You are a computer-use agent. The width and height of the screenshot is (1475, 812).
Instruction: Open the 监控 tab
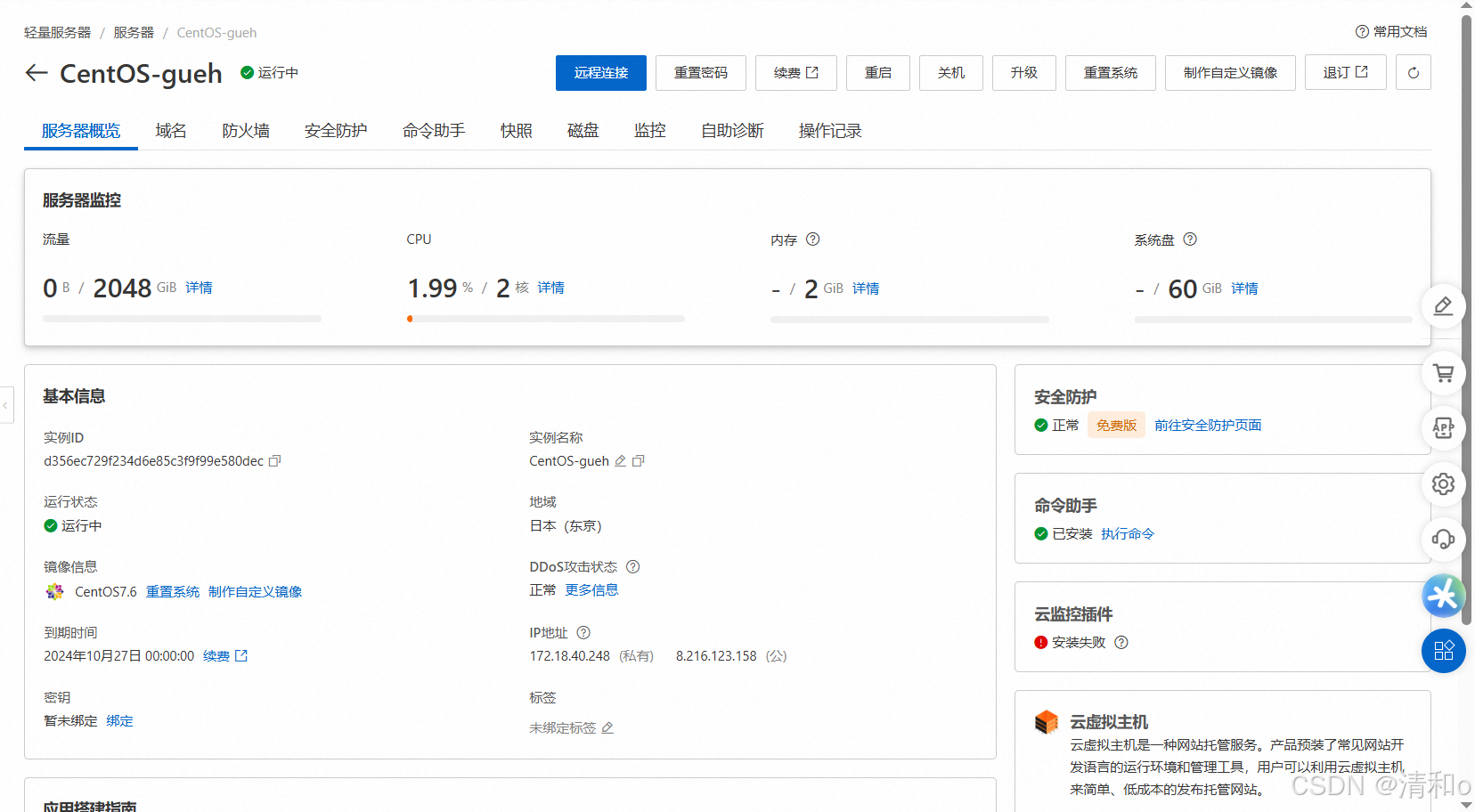pyautogui.click(x=650, y=131)
